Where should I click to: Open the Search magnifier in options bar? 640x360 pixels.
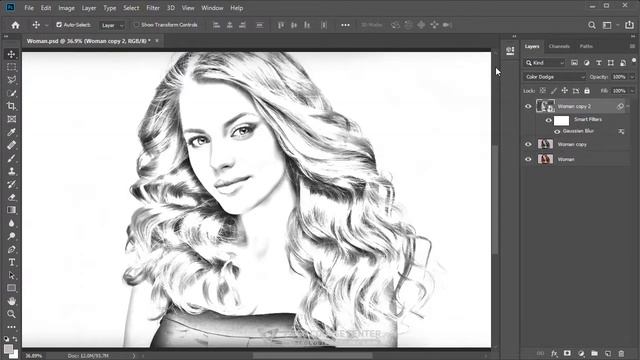point(592,25)
